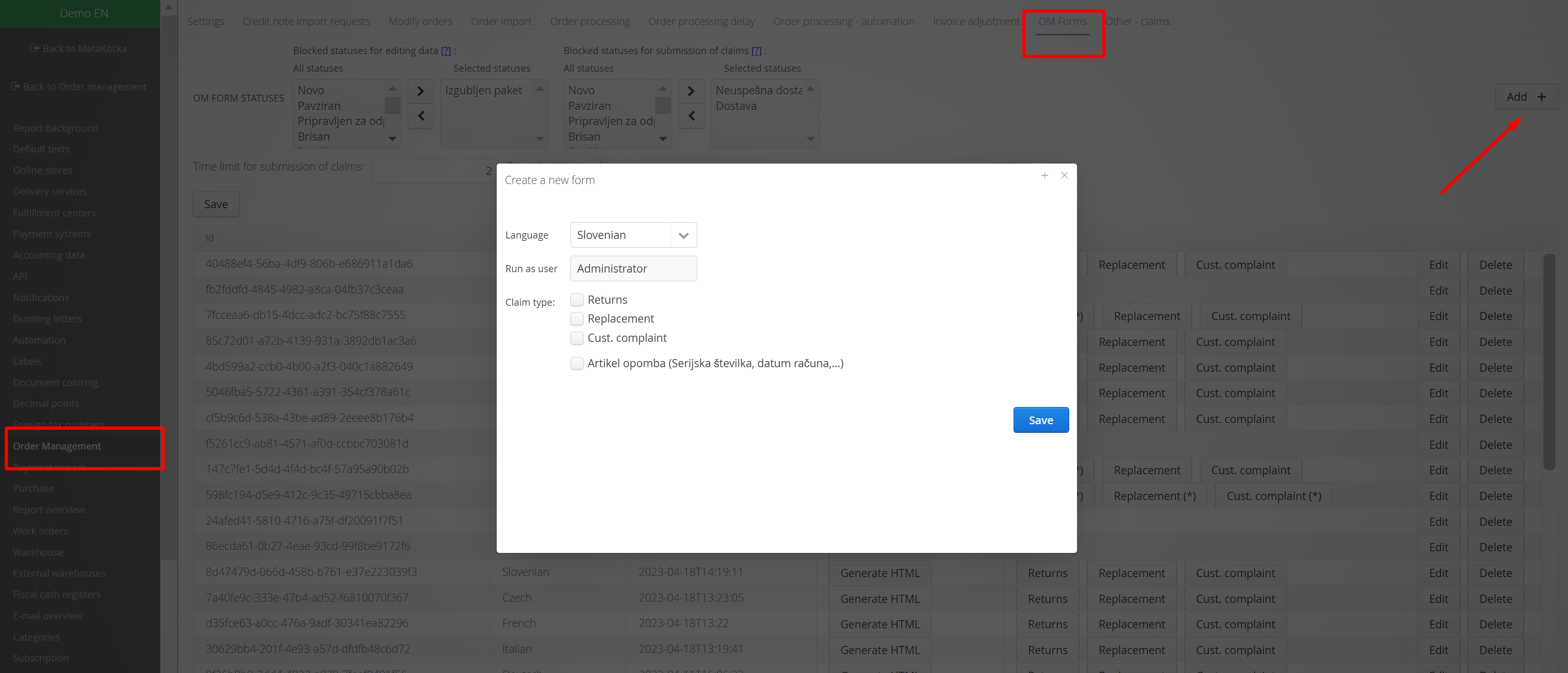Move claims submission status left with arrow
The height and width of the screenshot is (673, 1568).
point(691,116)
